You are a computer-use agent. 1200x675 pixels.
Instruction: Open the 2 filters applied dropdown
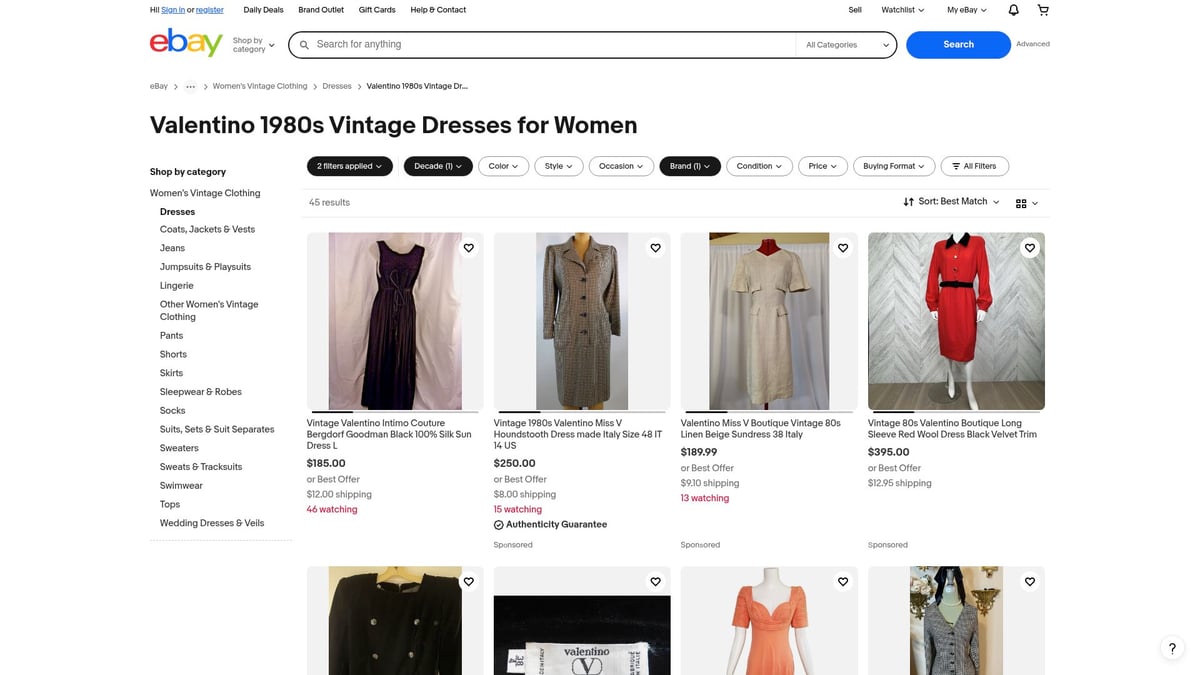click(349, 166)
